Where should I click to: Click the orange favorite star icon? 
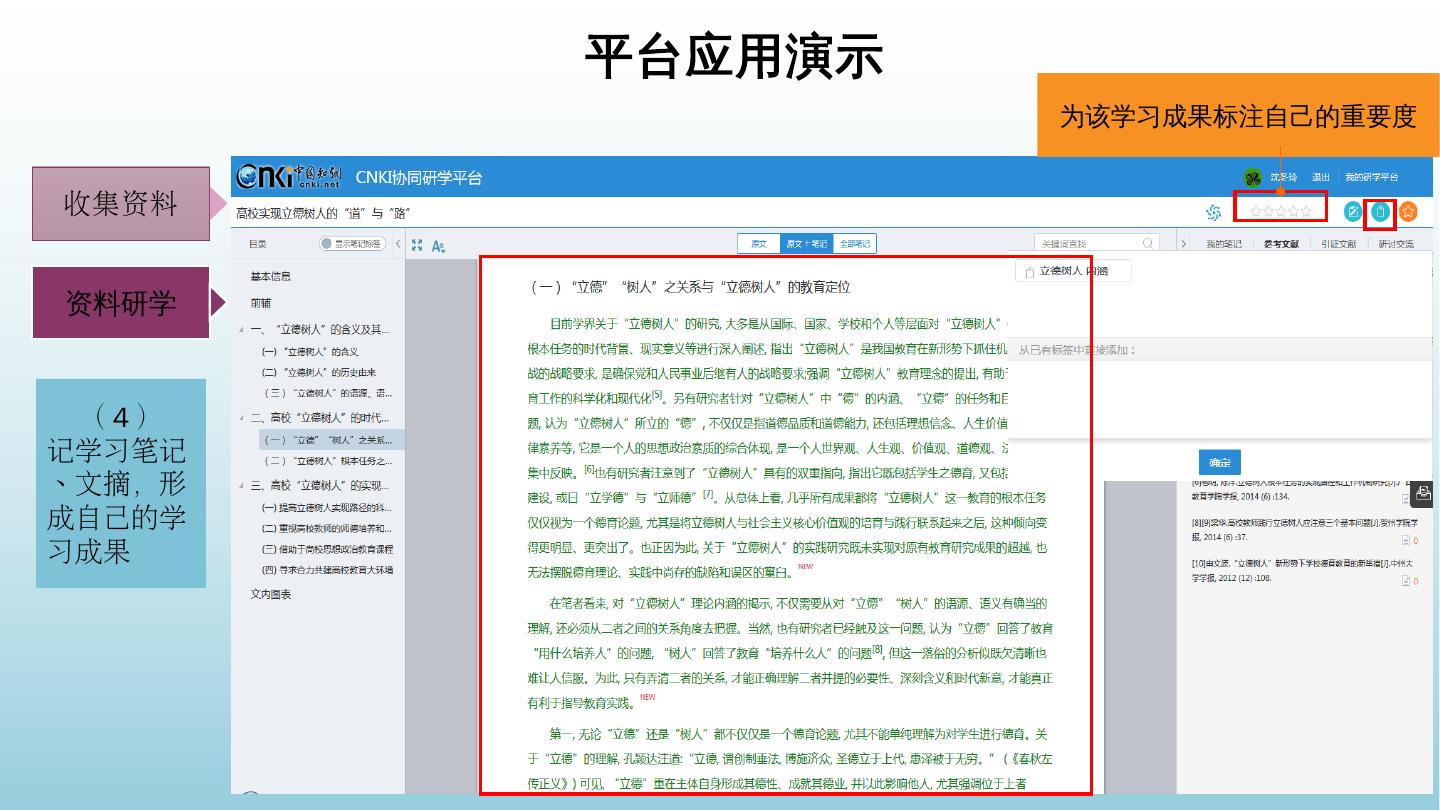1408,211
